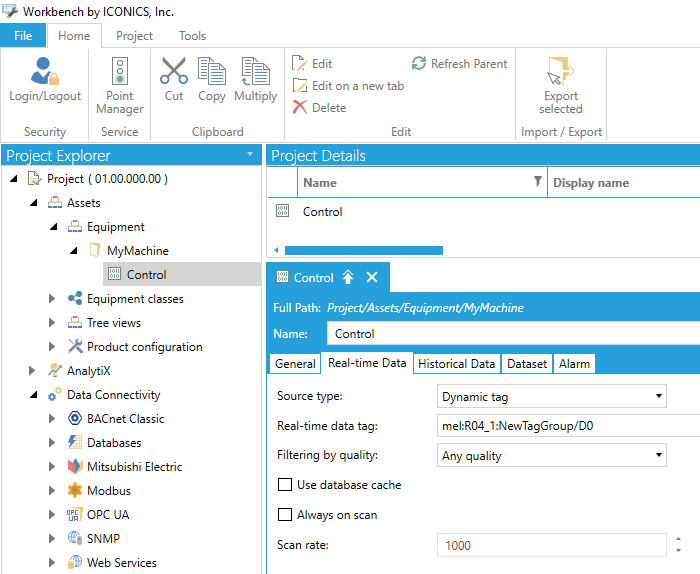Viewport: 700px width, 574px height.
Task: Close the Control editor tab
Action: click(x=372, y=277)
